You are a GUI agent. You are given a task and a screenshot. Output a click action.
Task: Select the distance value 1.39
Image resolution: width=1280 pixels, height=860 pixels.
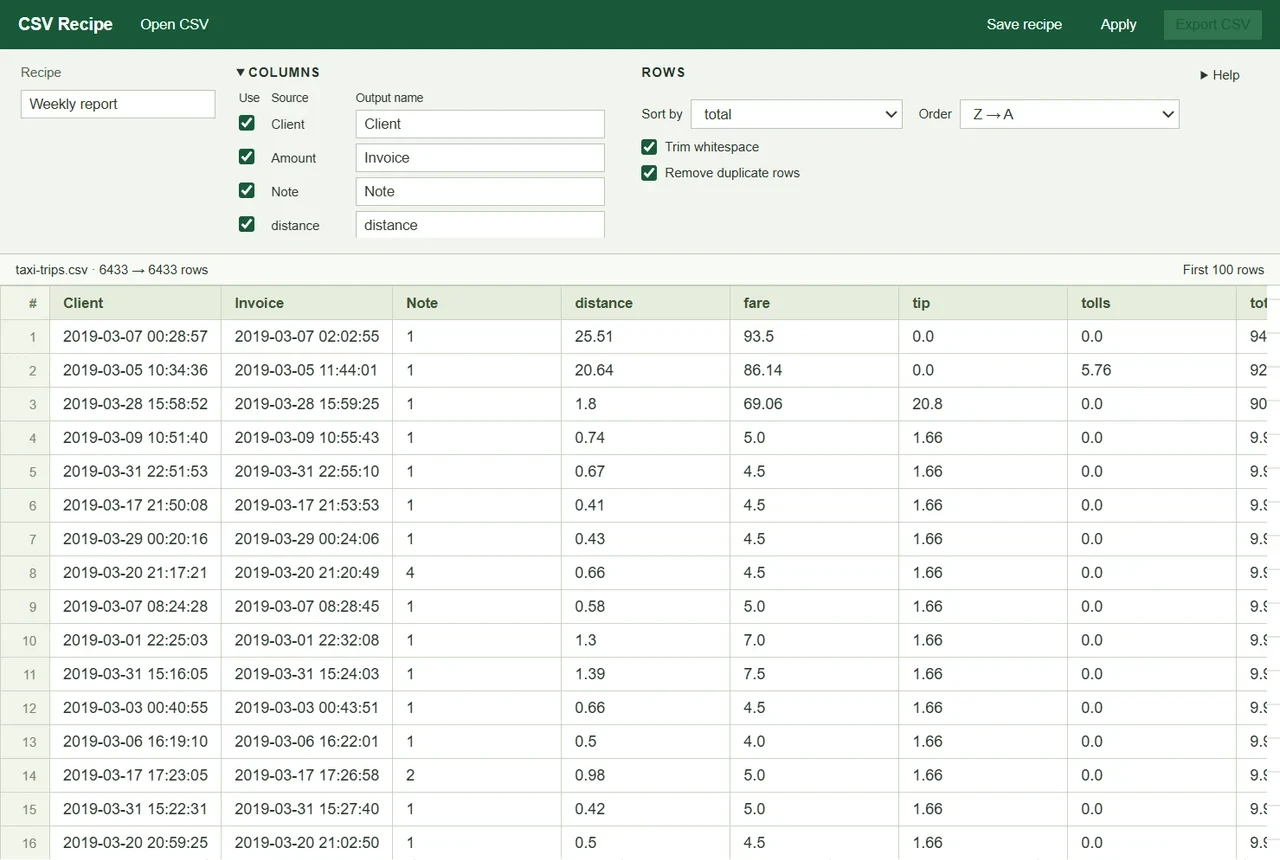tap(646, 674)
